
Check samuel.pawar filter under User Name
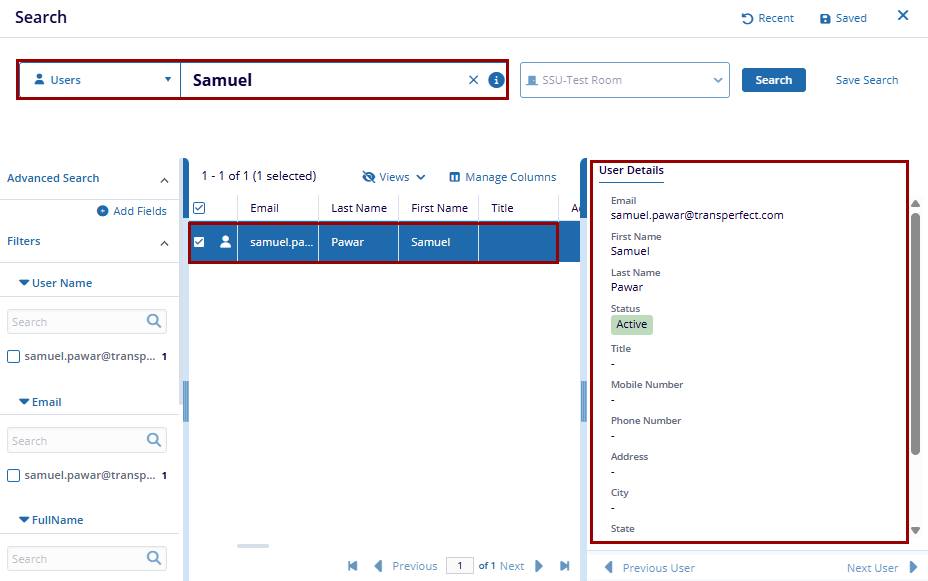14,356
